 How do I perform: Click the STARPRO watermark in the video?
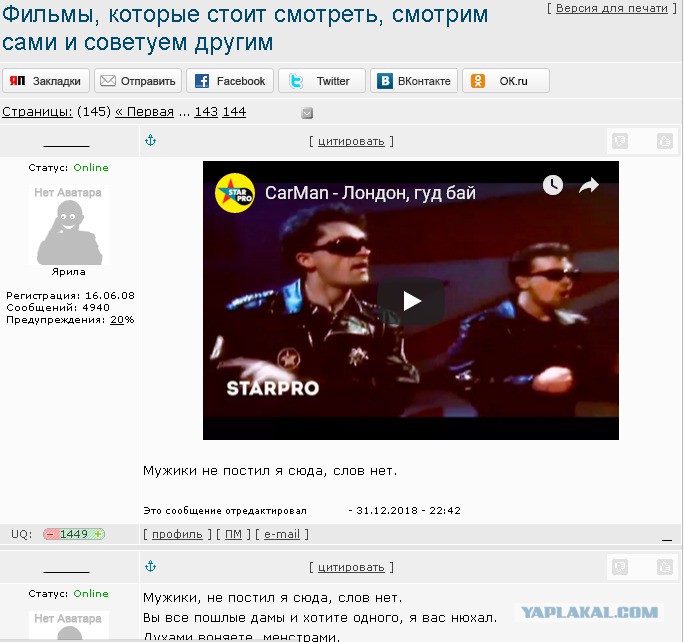click(273, 388)
